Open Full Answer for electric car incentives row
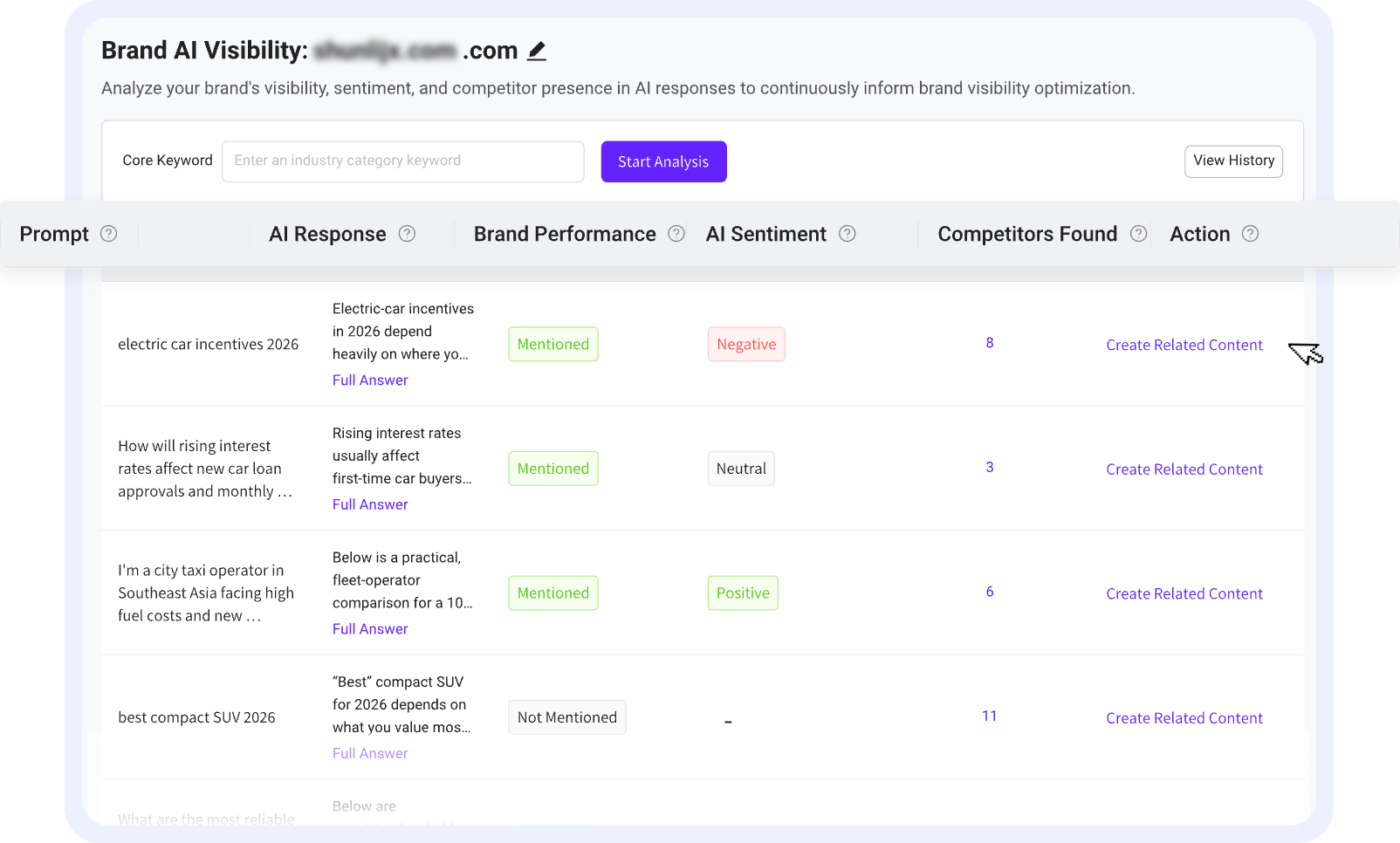This screenshot has width=1400, height=843. coord(369,380)
